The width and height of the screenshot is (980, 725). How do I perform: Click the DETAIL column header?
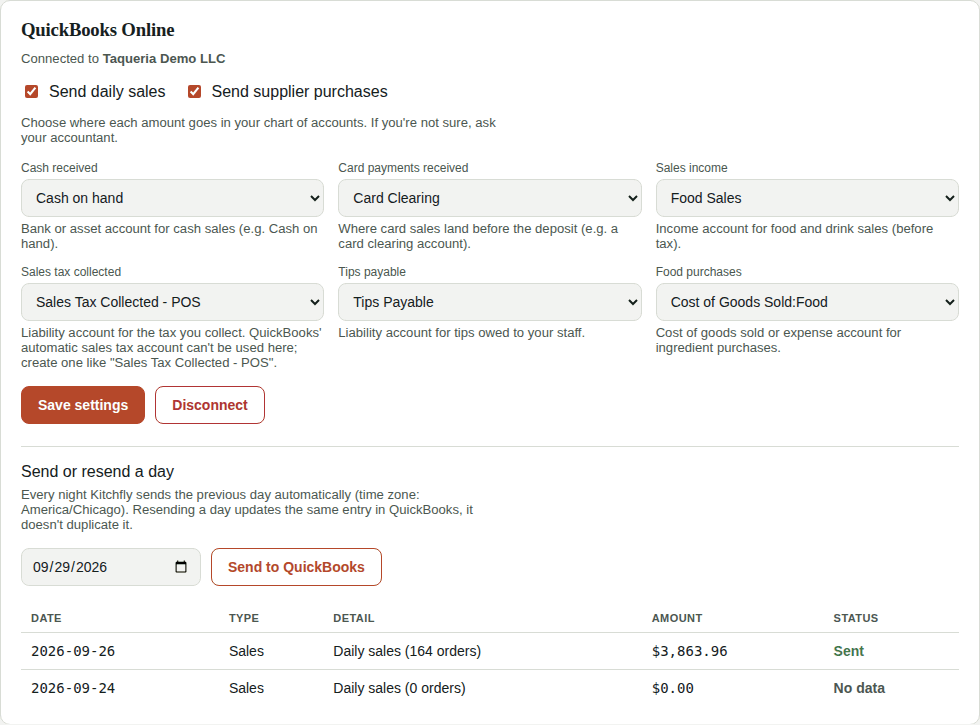(354, 618)
